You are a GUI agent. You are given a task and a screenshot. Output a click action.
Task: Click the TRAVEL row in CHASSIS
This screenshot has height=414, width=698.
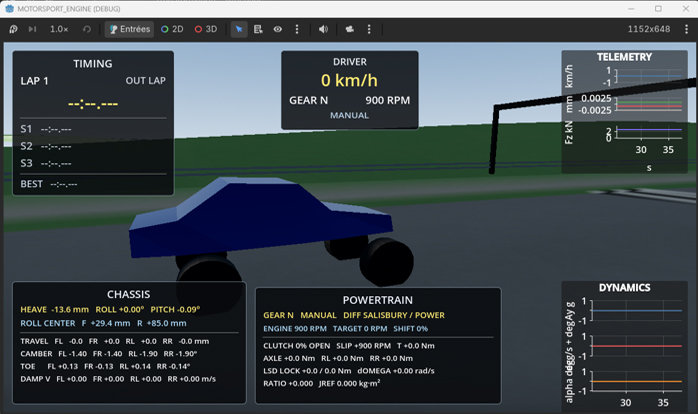tap(115, 341)
